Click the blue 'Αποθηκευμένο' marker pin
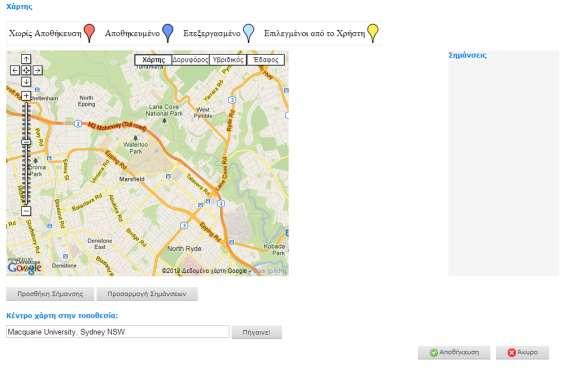 (168, 33)
